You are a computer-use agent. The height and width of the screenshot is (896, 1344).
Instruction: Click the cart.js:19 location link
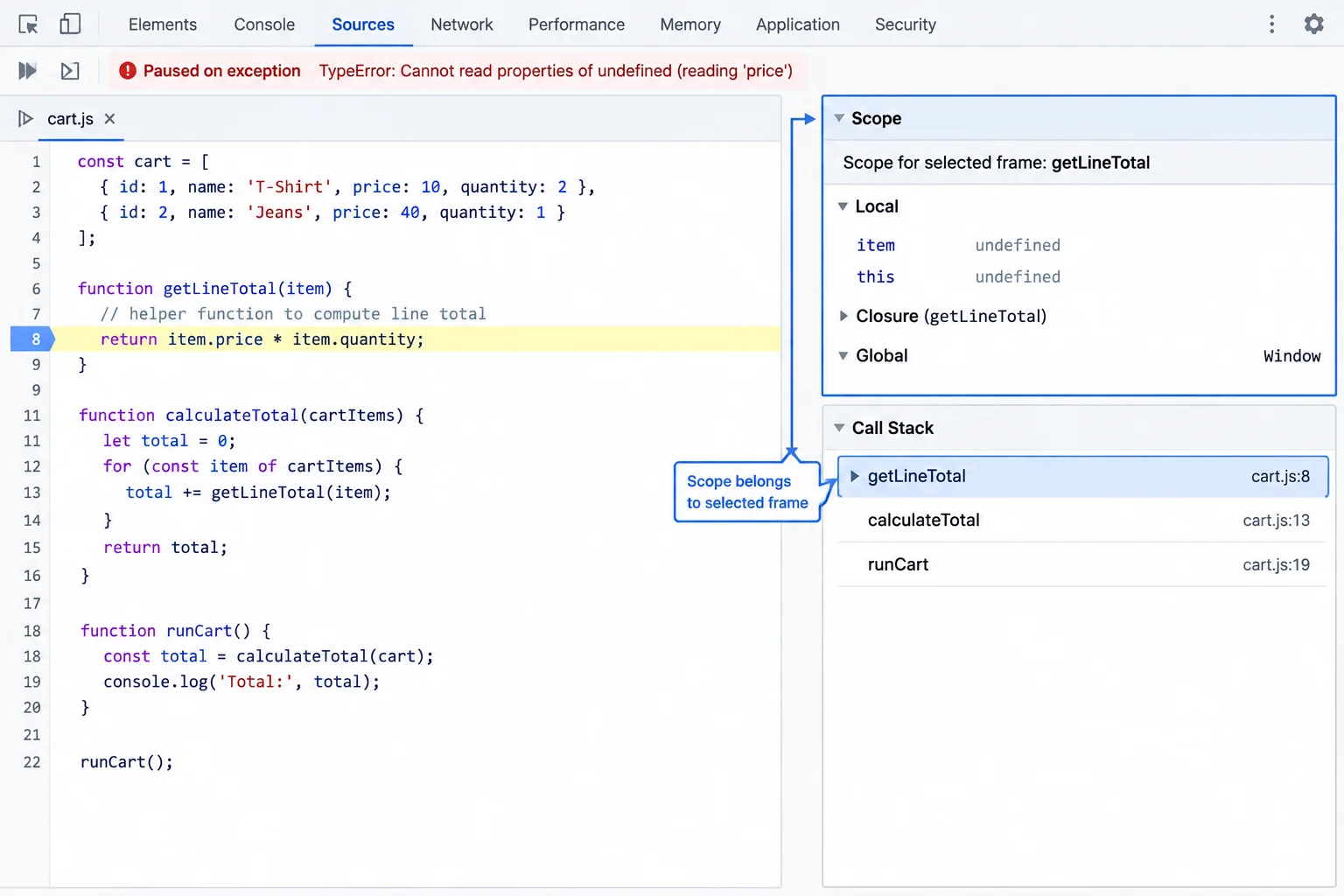tap(1276, 564)
